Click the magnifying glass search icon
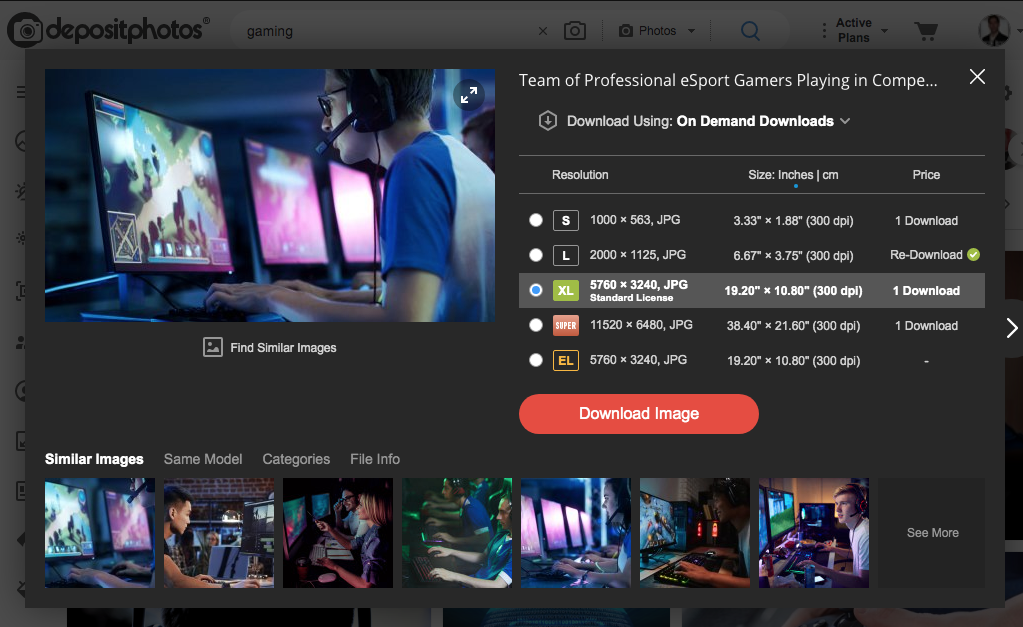Screen dimensions: 1023x627 [x=750, y=31]
